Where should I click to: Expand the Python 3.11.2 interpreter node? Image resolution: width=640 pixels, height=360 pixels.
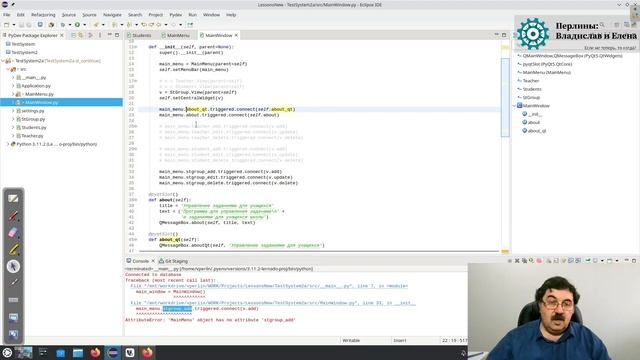tap(8, 144)
